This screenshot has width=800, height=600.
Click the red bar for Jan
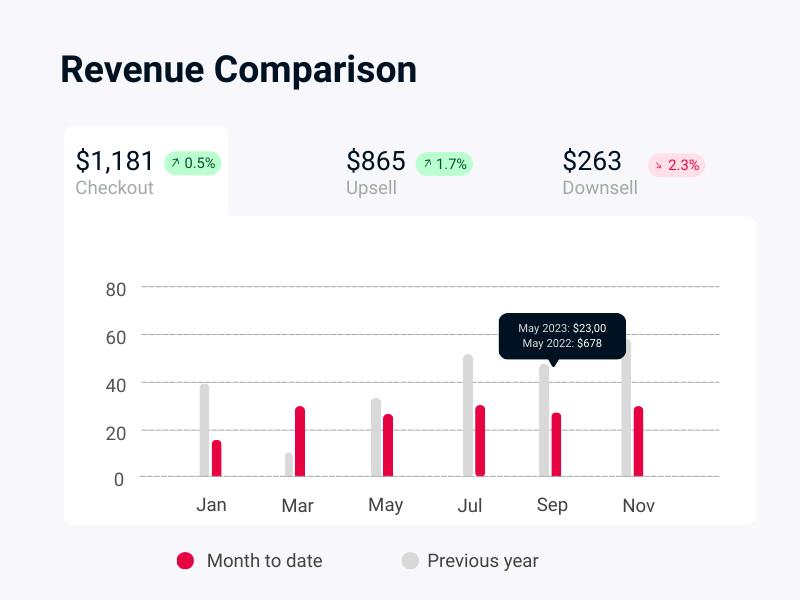pos(217,458)
